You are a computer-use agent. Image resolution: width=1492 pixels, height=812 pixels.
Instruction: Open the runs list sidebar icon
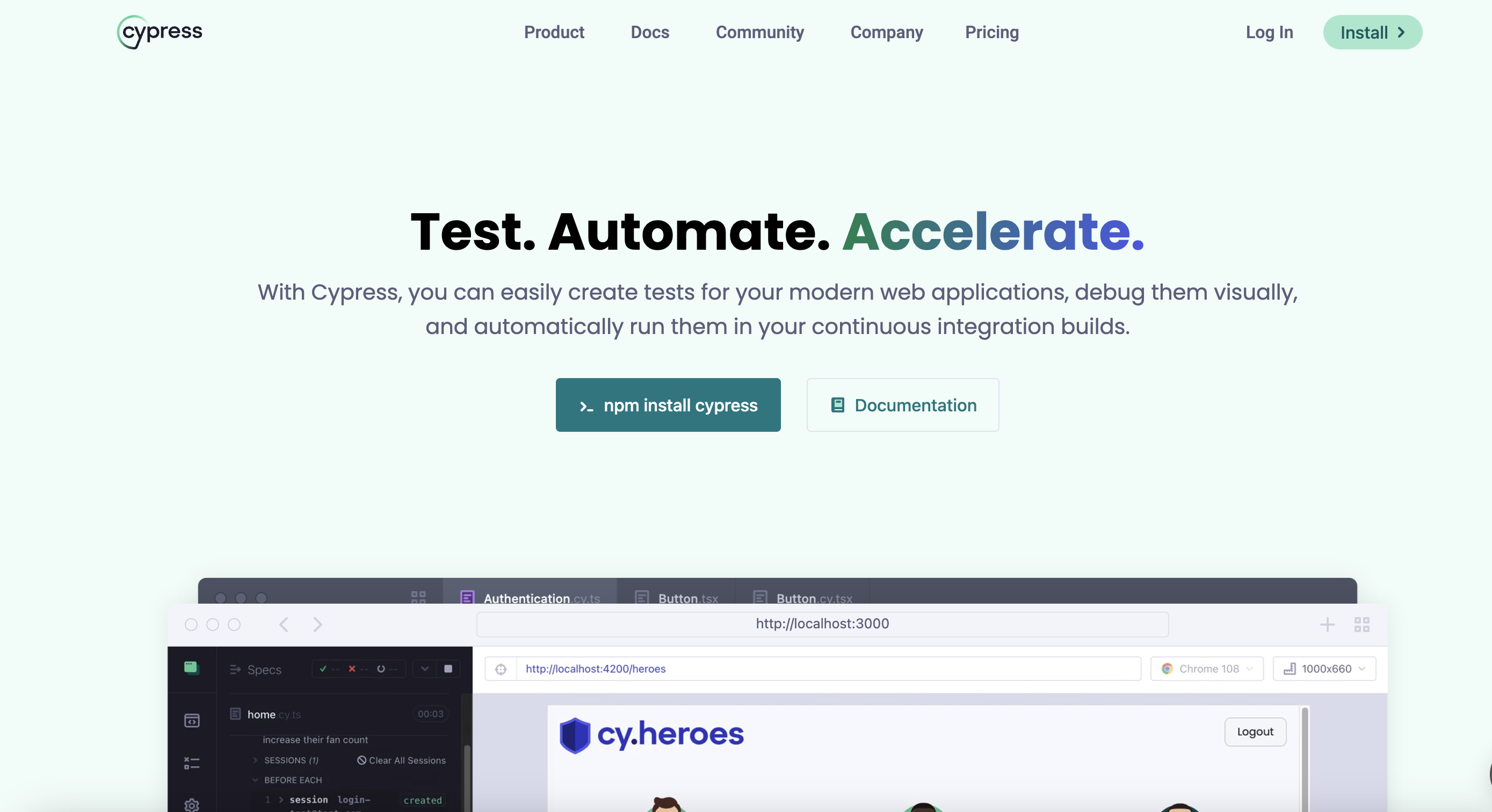coord(192,763)
